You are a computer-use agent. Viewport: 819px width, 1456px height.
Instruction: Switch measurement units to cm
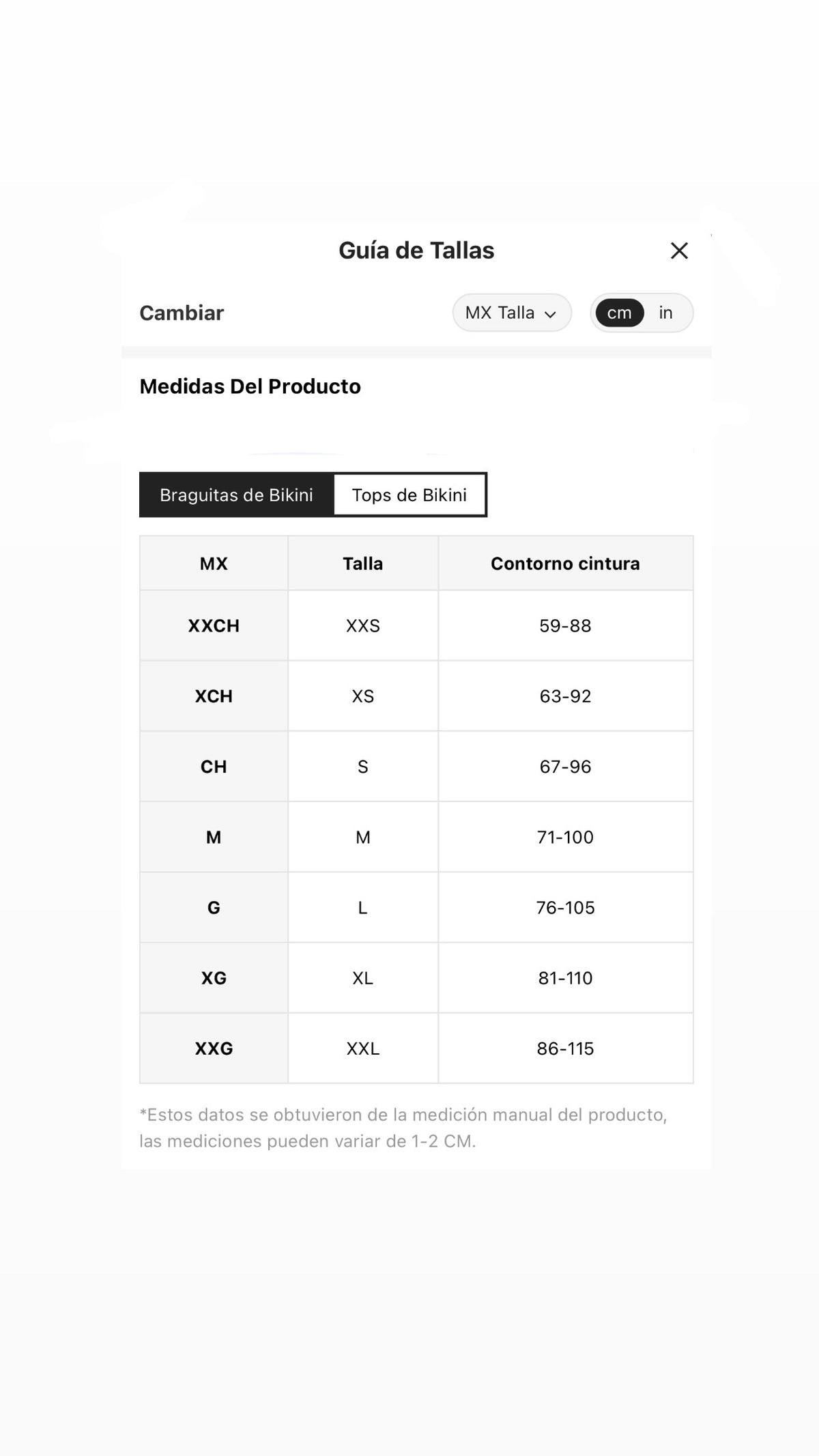[x=619, y=313]
